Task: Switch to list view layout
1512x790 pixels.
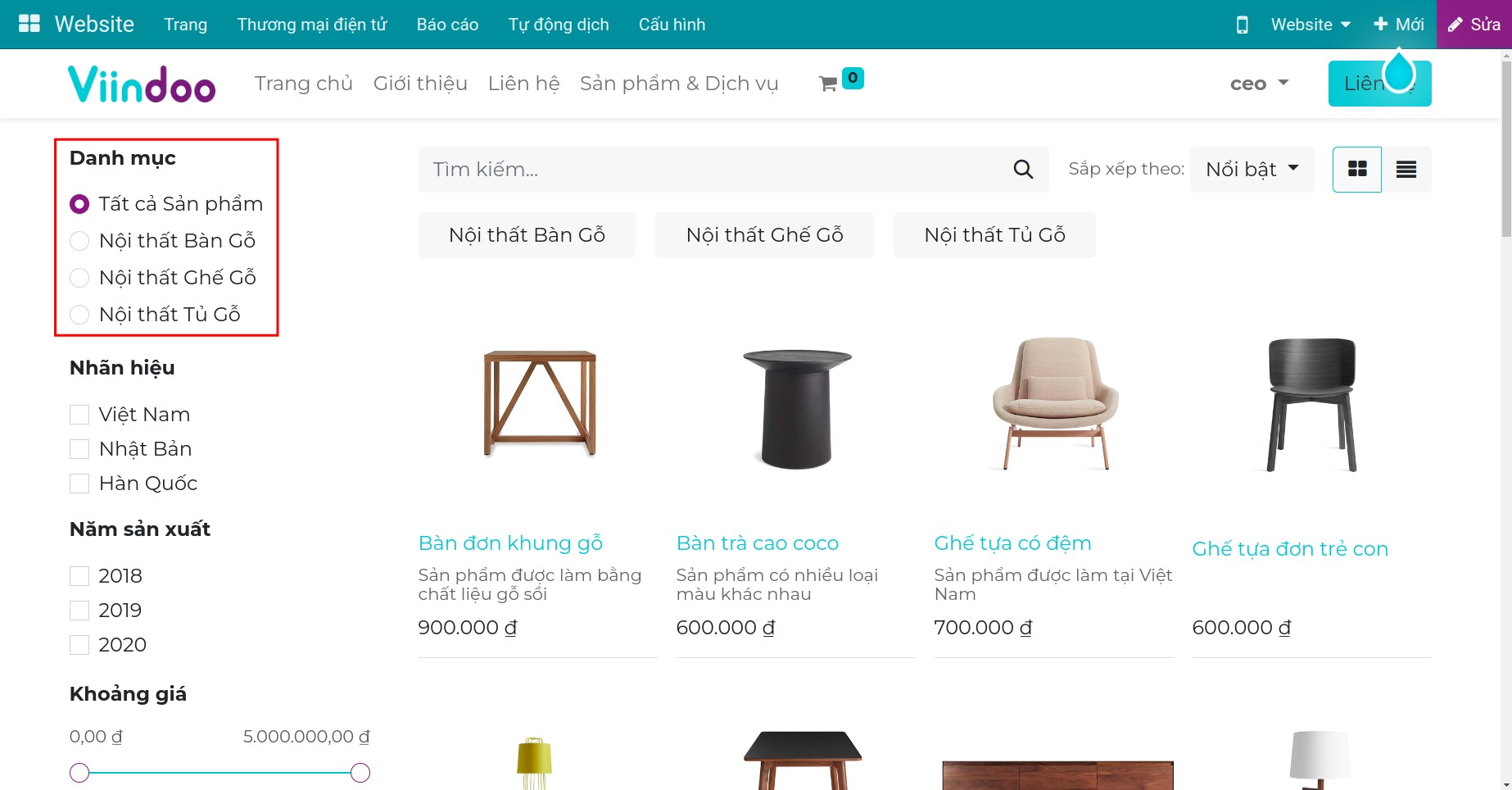Action: pos(1406,170)
